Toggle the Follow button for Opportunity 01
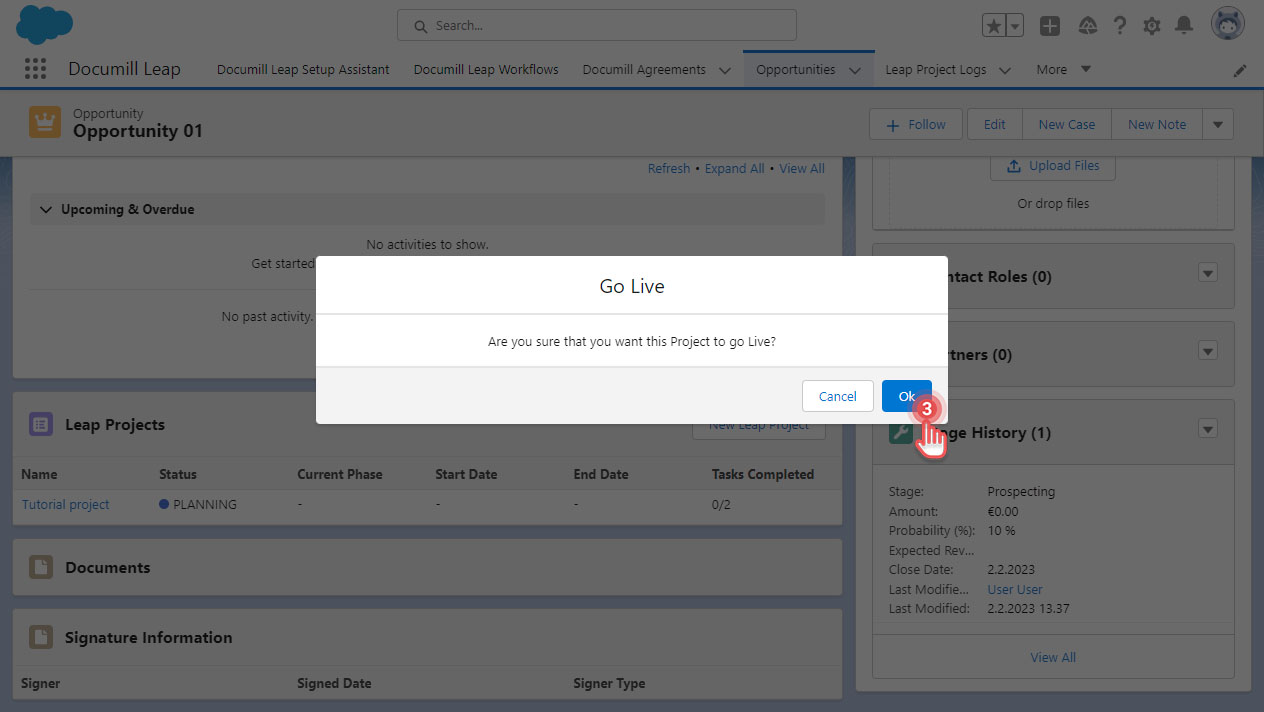Screen dimensions: 1264x712 [915, 124]
